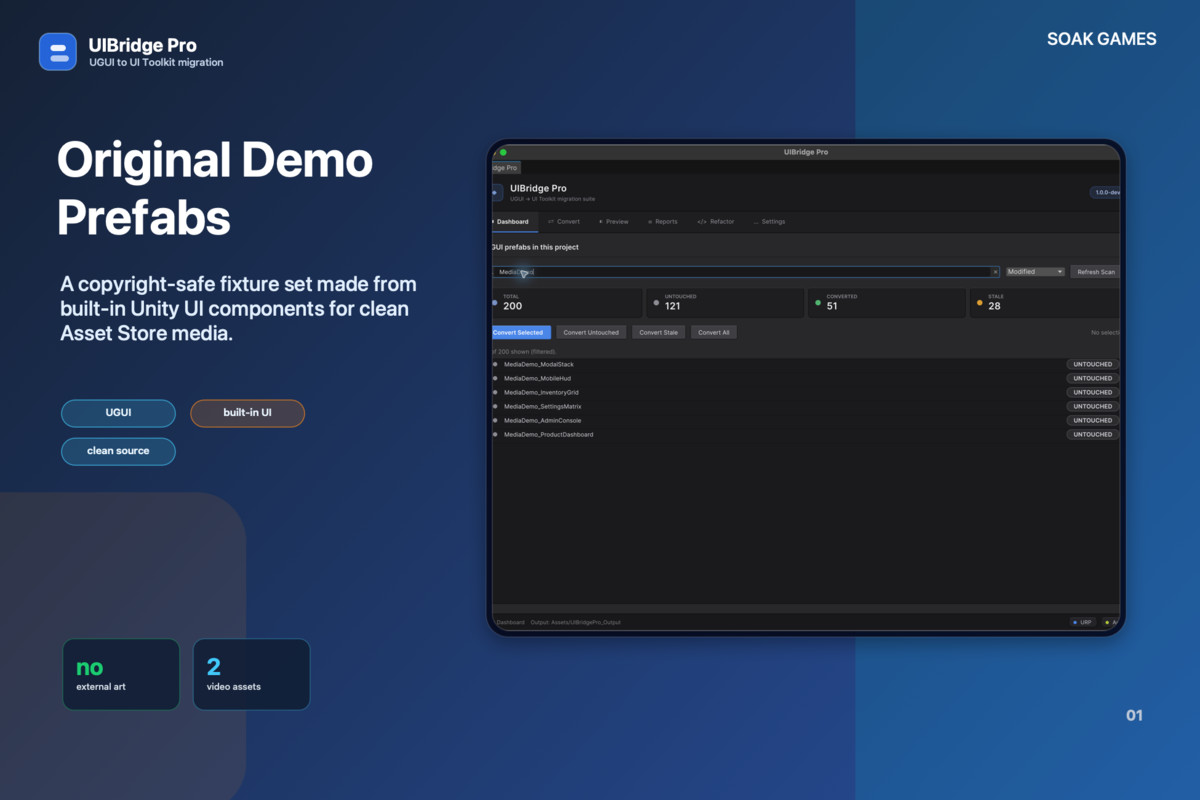Image resolution: width=1200 pixels, height=800 pixels.
Task: Select the MediaDemo_AdminConsole row
Action: click(x=806, y=420)
